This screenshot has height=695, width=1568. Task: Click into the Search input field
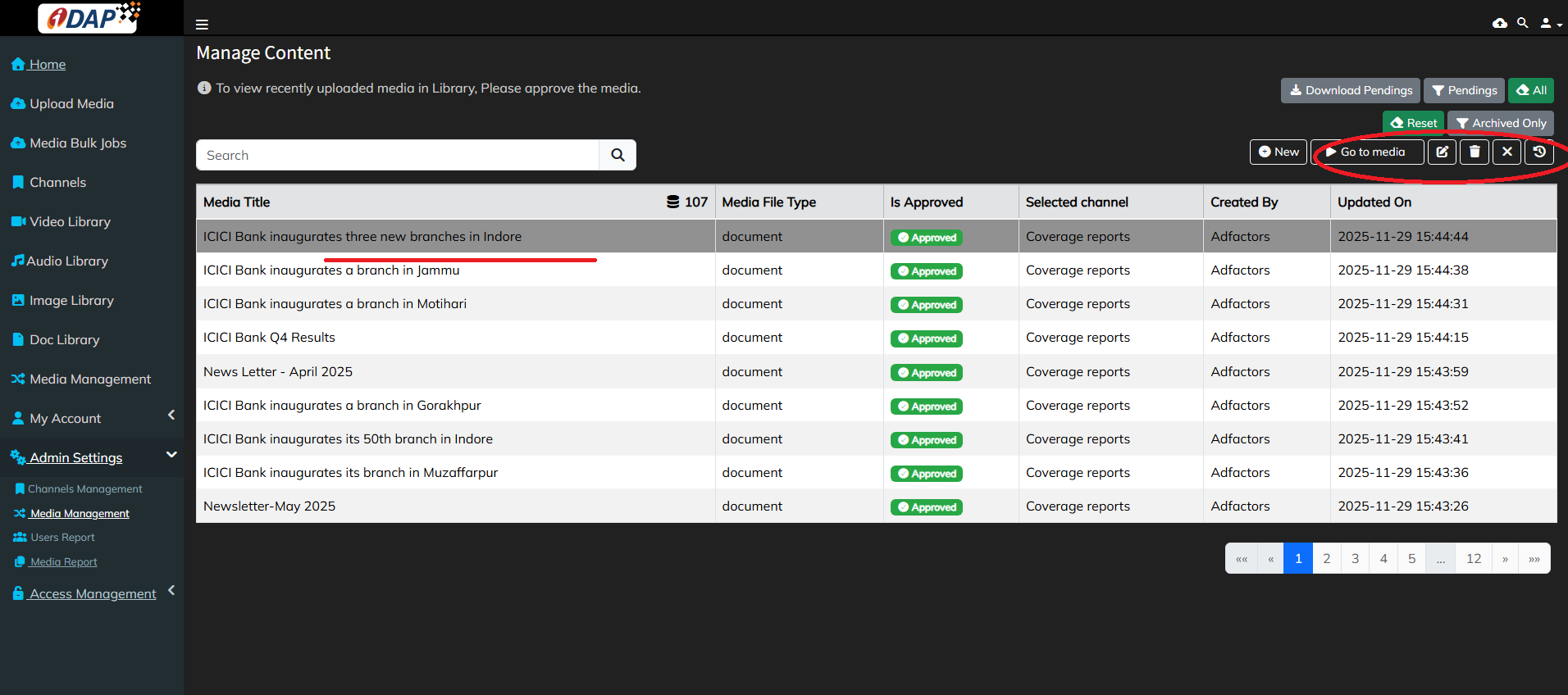[398, 155]
